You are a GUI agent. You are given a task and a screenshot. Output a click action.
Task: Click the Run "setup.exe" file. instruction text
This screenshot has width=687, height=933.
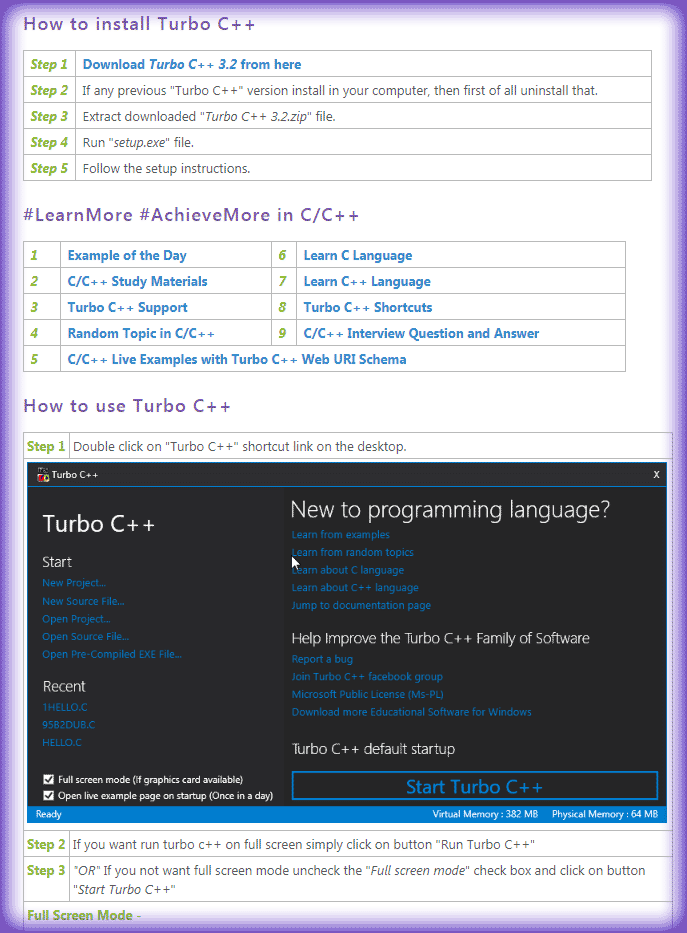pos(138,142)
